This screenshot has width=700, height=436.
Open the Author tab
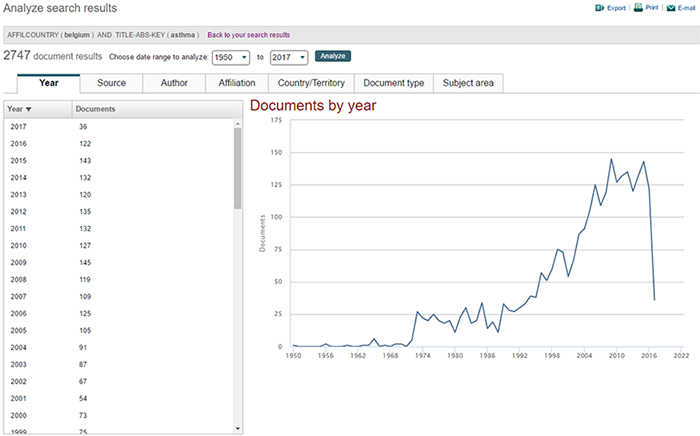[174, 83]
